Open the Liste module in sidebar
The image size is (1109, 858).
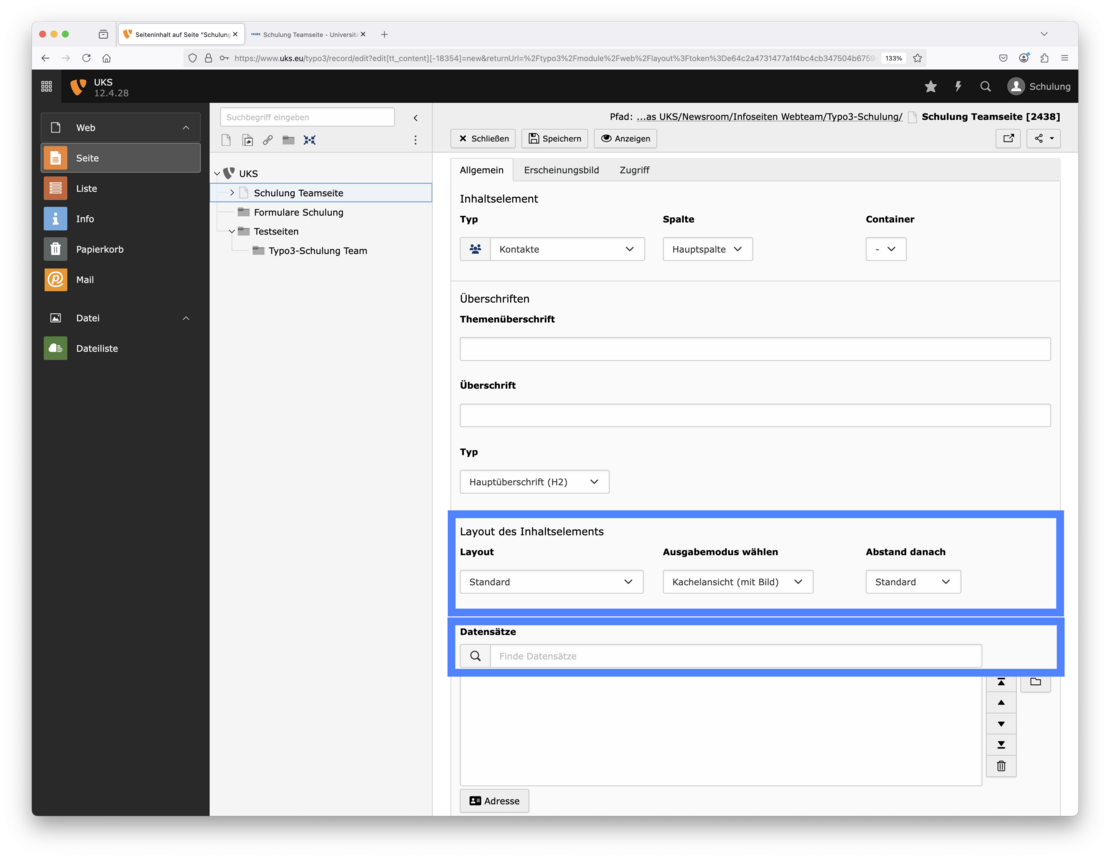coord(86,188)
